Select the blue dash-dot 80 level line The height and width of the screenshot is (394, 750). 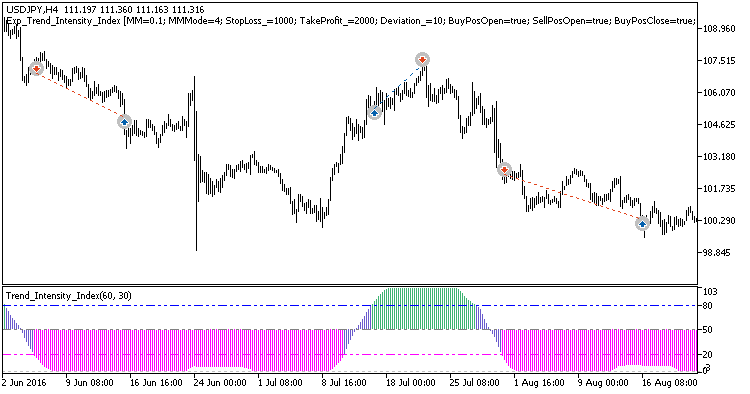[350, 306]
